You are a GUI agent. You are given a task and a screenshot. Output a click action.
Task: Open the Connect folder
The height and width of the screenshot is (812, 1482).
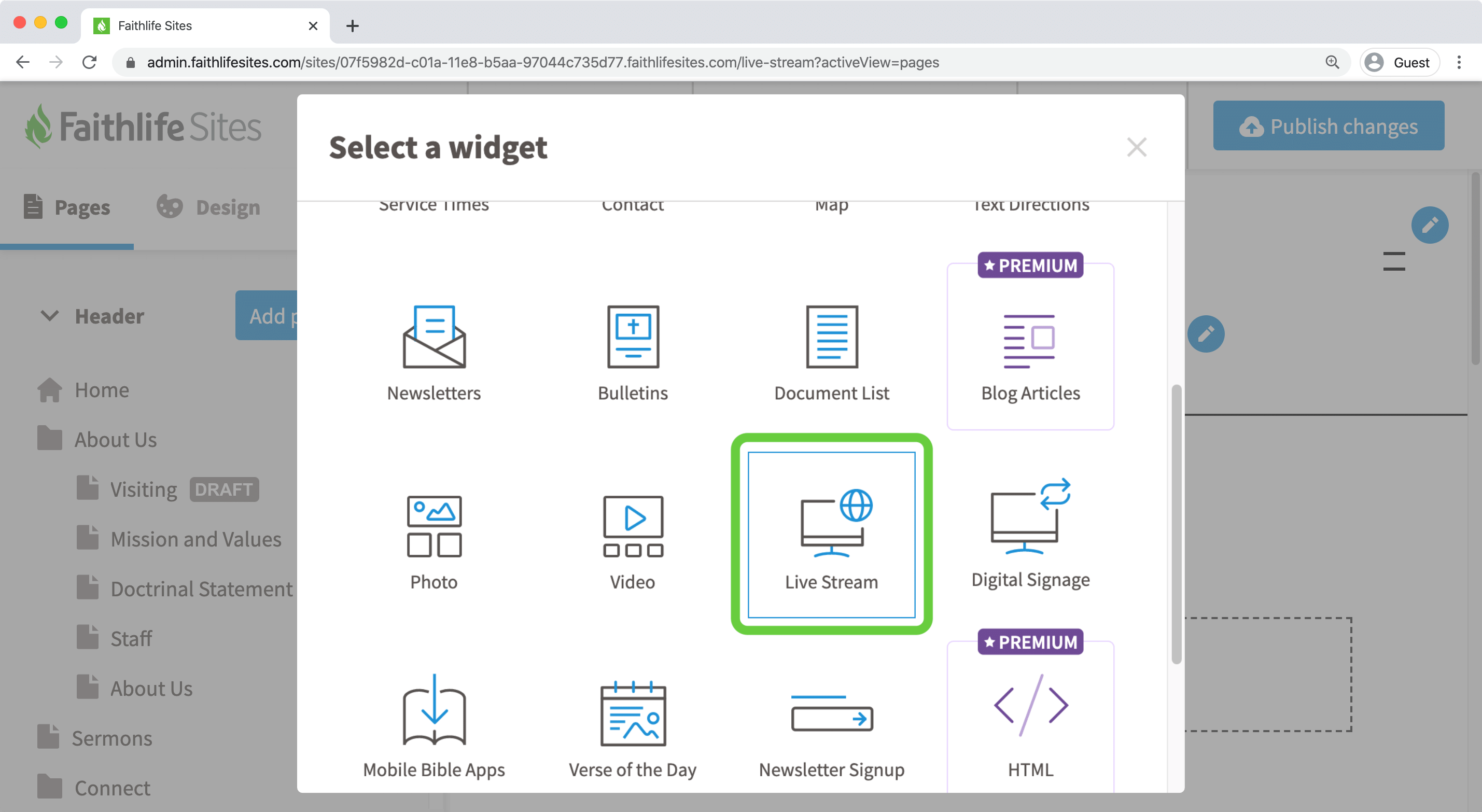coord(94,788)
